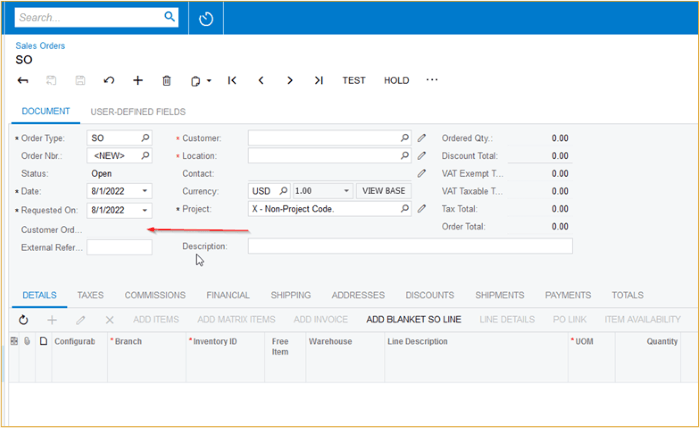
Task: Expand the Requested On date dropdown
Action: 145,210
